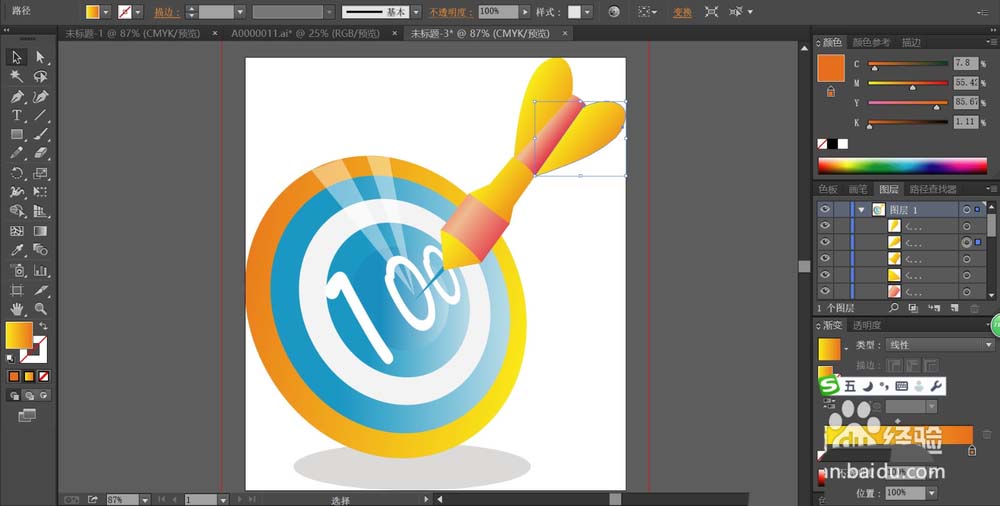Image resolution: width=1000 pixels, height=506 pixels.
Task: Click the locate object magnifier in Layers panel
Action: (x=894, y=308)
